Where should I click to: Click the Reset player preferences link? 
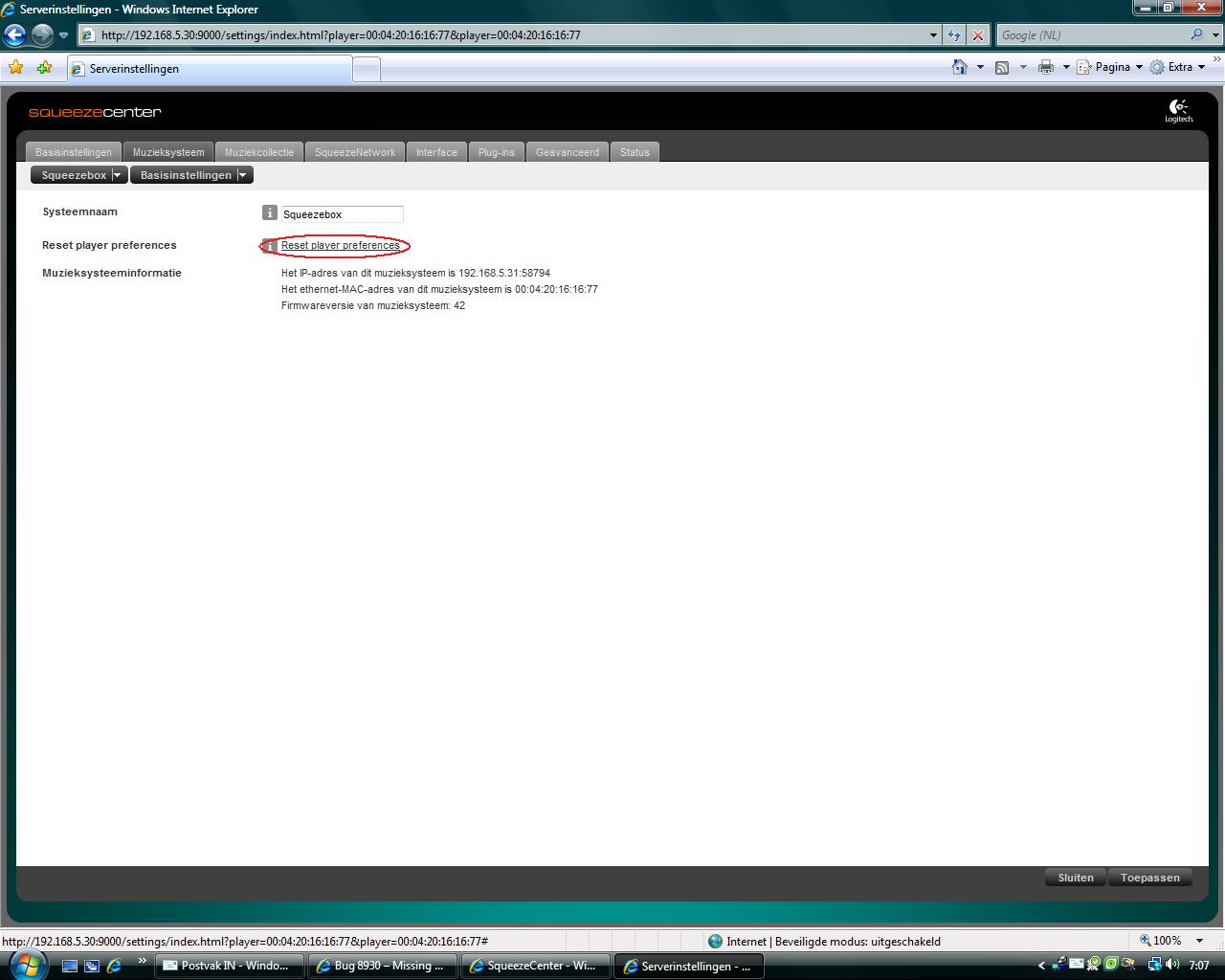coord(340,246)
